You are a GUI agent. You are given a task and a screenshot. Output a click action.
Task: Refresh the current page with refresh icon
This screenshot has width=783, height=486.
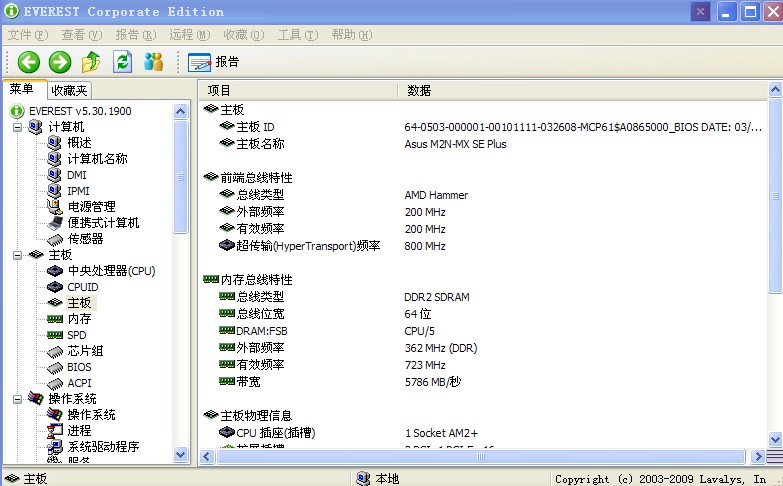point(122,62)
